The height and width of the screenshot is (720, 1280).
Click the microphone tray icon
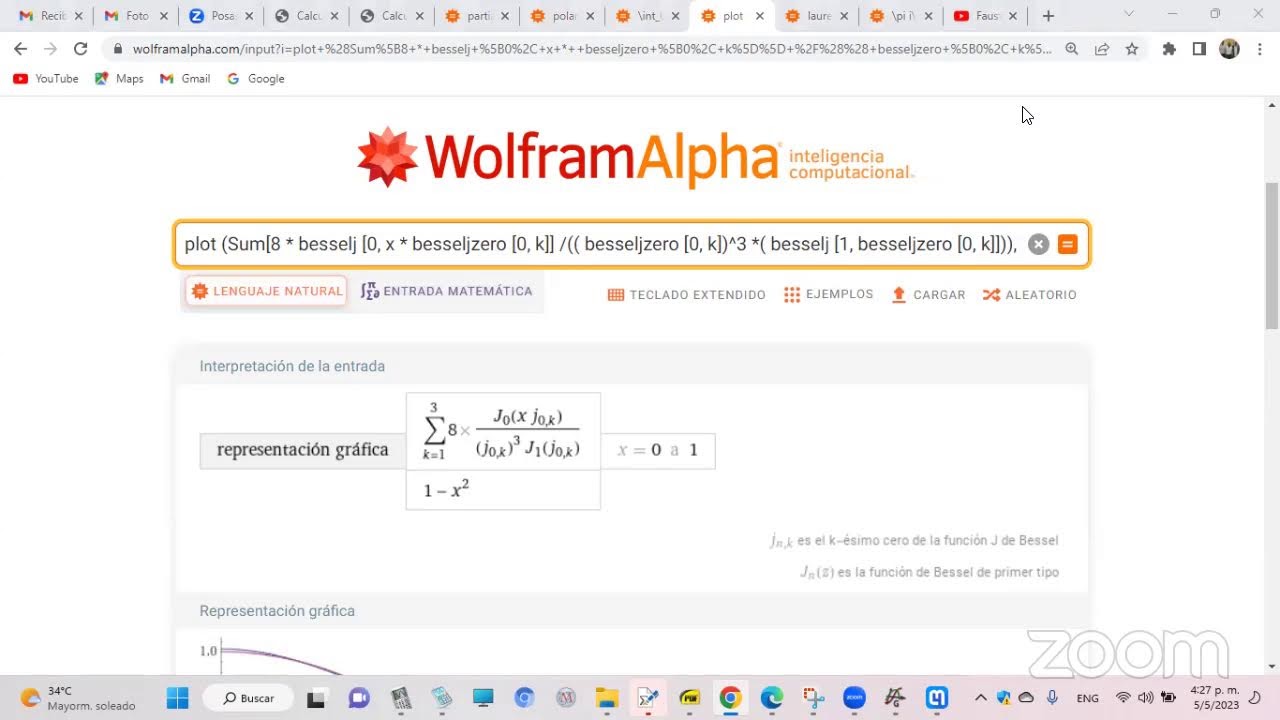click(1052, 698)
